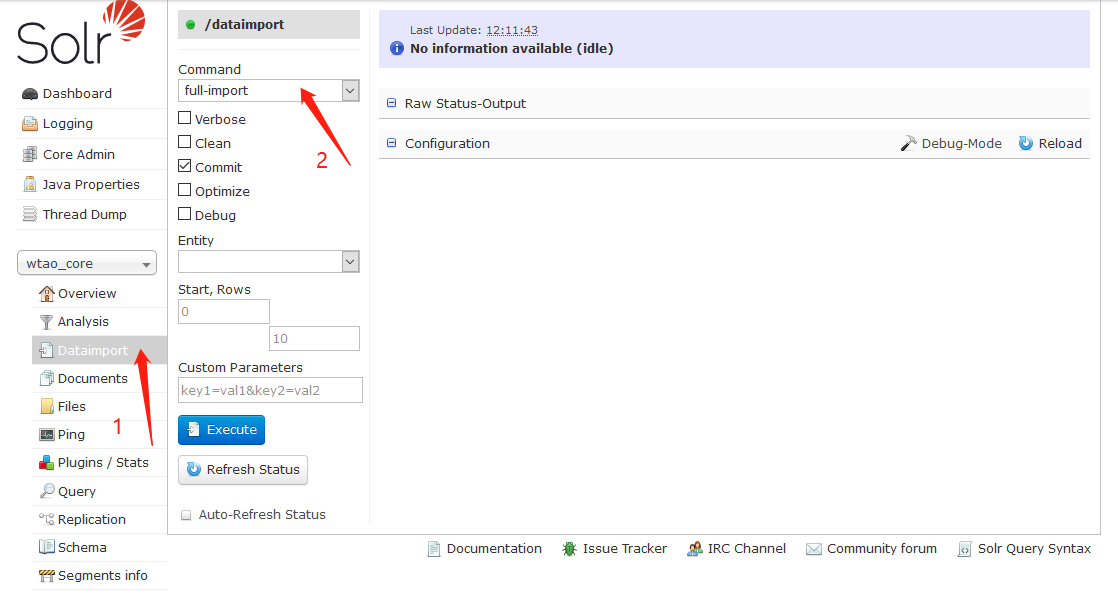1118x594 pixels.
Task: Open the Schema page
Action: coord(82,547)
